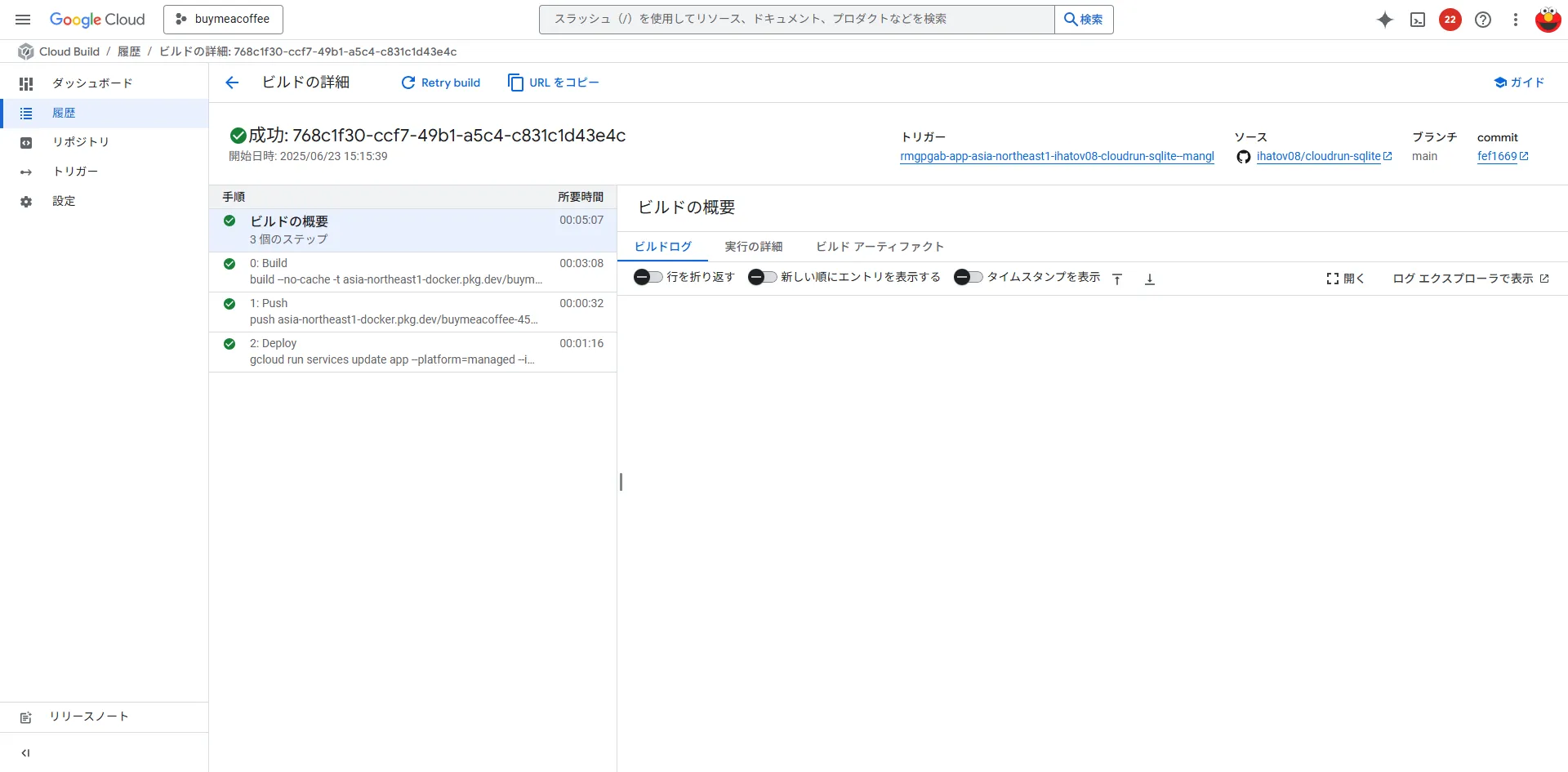Image resolution: width=1568 pixels, height=772 pixels.
Task: Click Retry build
Action: point(440,82)
